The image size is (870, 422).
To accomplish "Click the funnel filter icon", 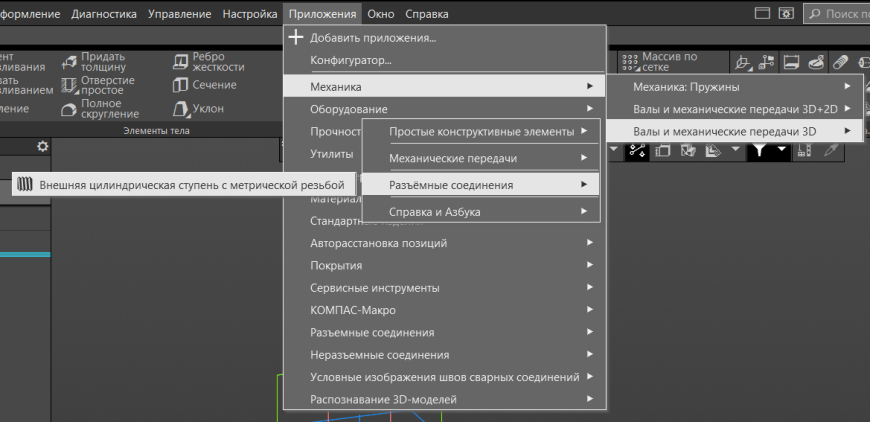I will tap(761, 150).
